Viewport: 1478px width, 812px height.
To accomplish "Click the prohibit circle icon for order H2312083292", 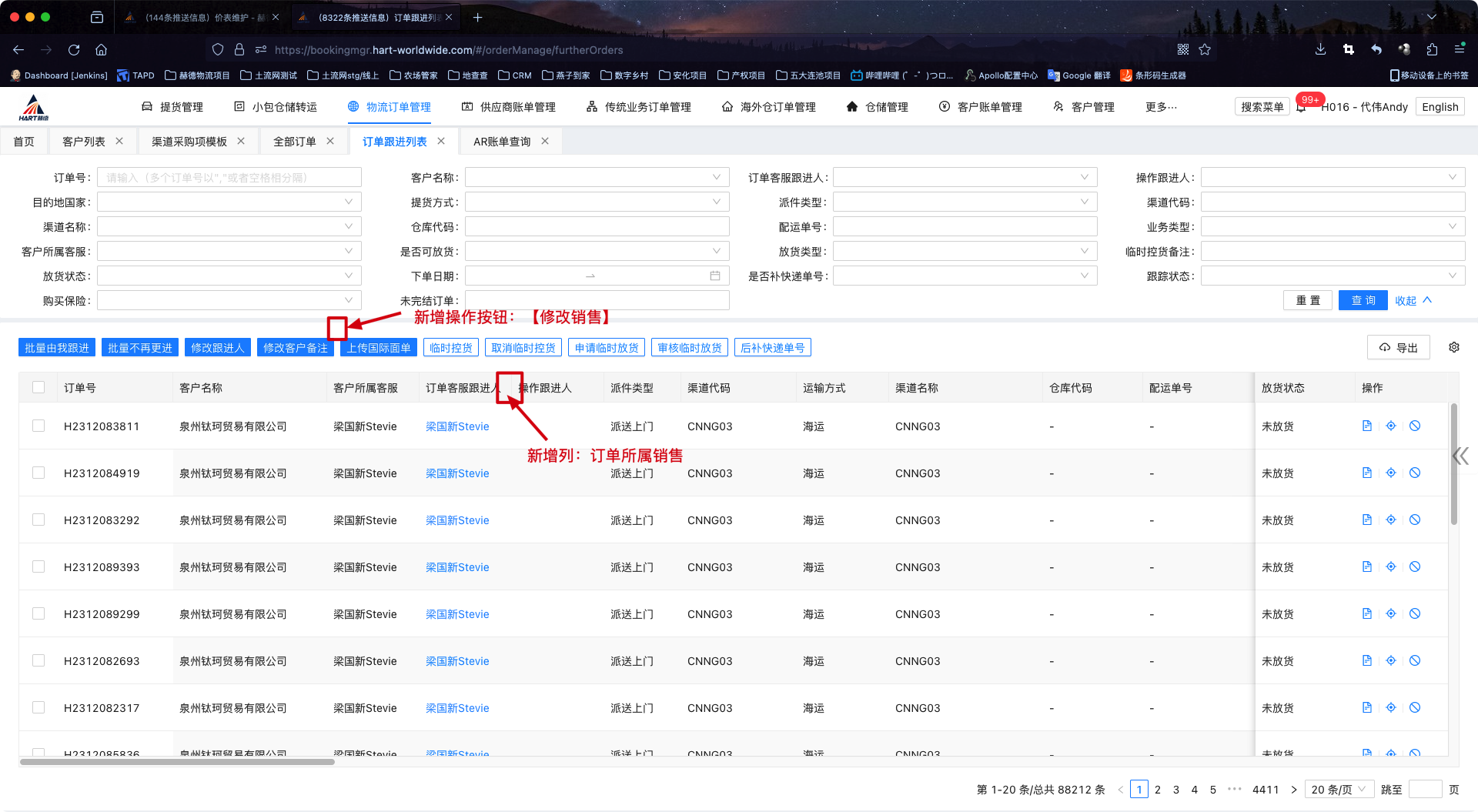I will [x=1414, y=520].
